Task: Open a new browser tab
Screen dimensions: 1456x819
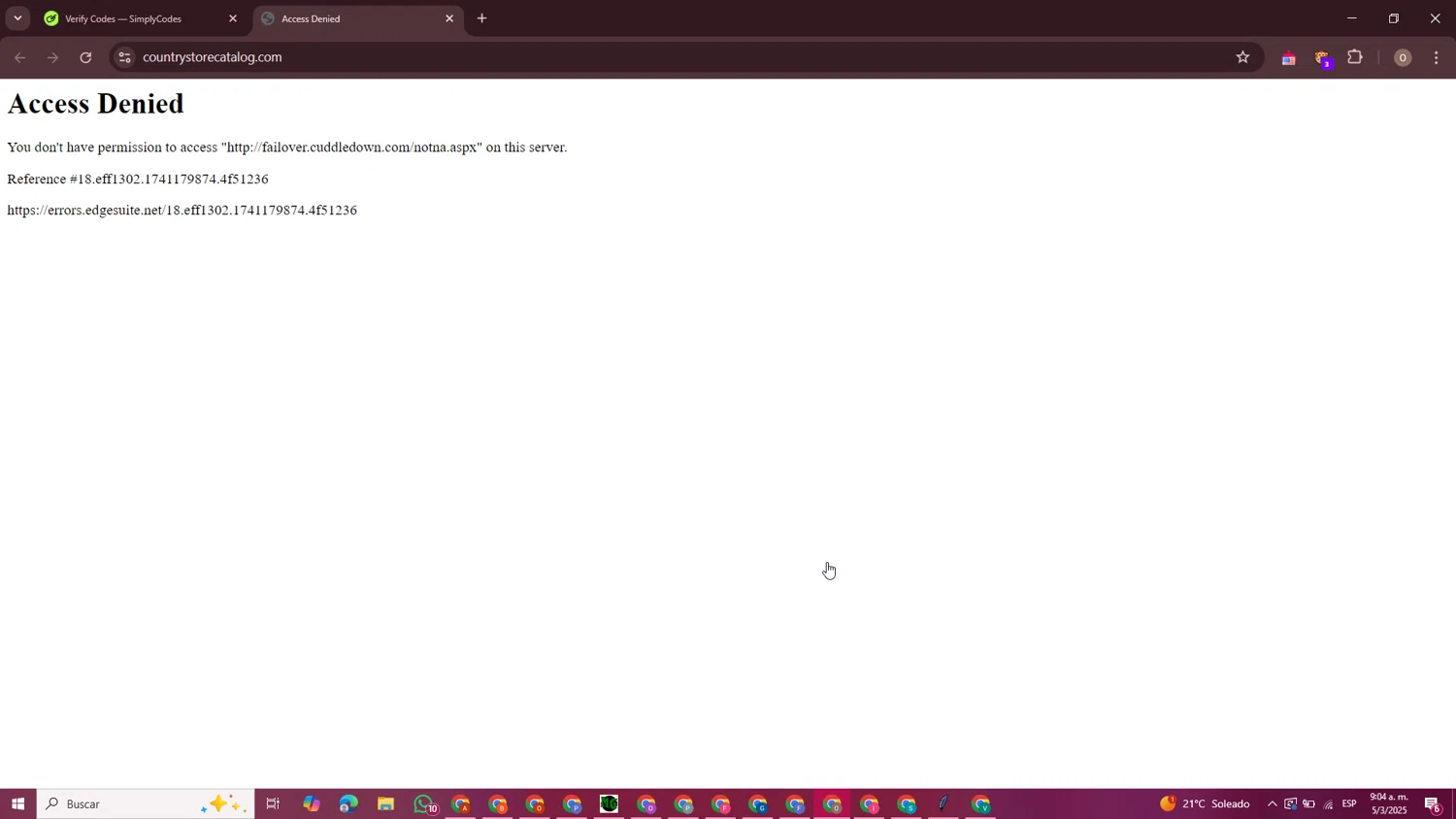Action: [481, 18]
